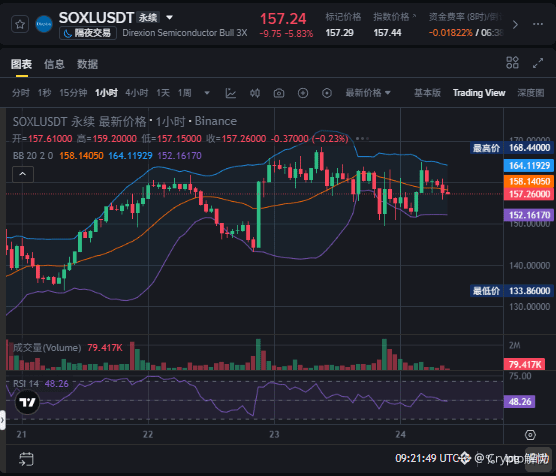Switch chart to 基本版 mode
This screenshot has width=556, height=476.
tap(427, 93)
